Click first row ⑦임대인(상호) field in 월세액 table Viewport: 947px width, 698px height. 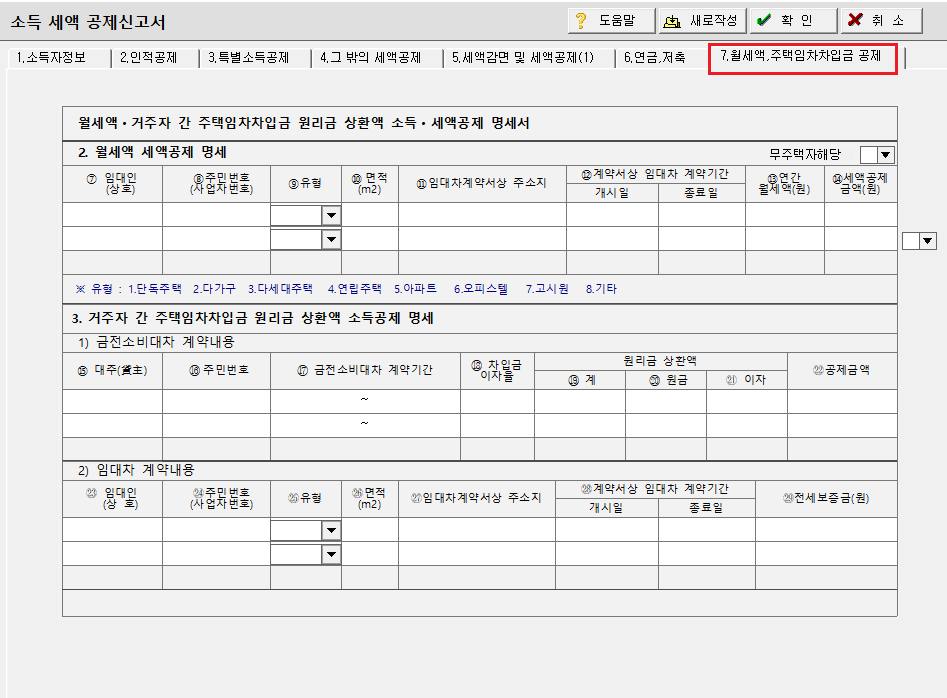(x=112, y=215)
